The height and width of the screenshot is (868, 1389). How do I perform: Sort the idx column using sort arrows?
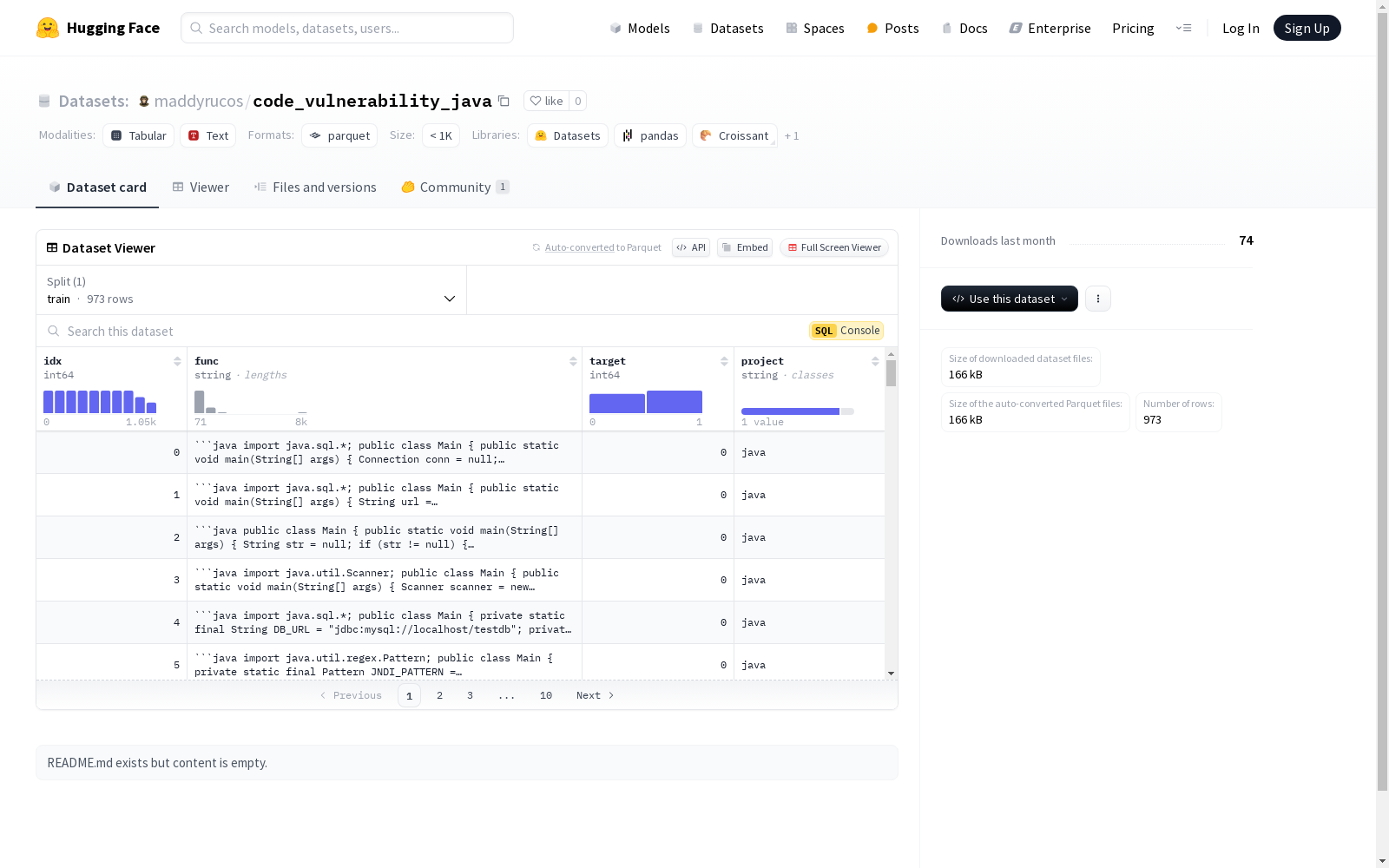(177, 361)
